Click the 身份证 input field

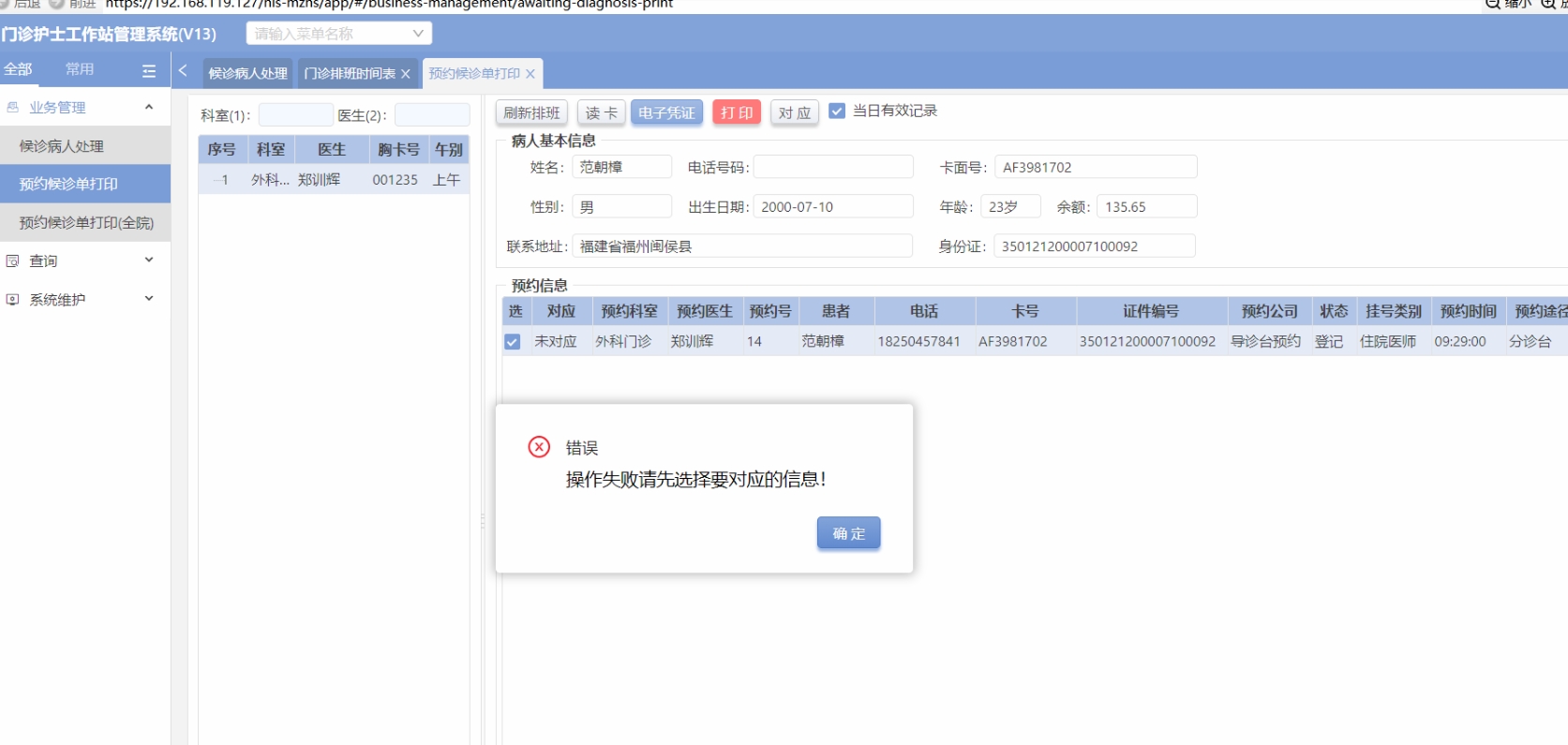coord(1095,246)
